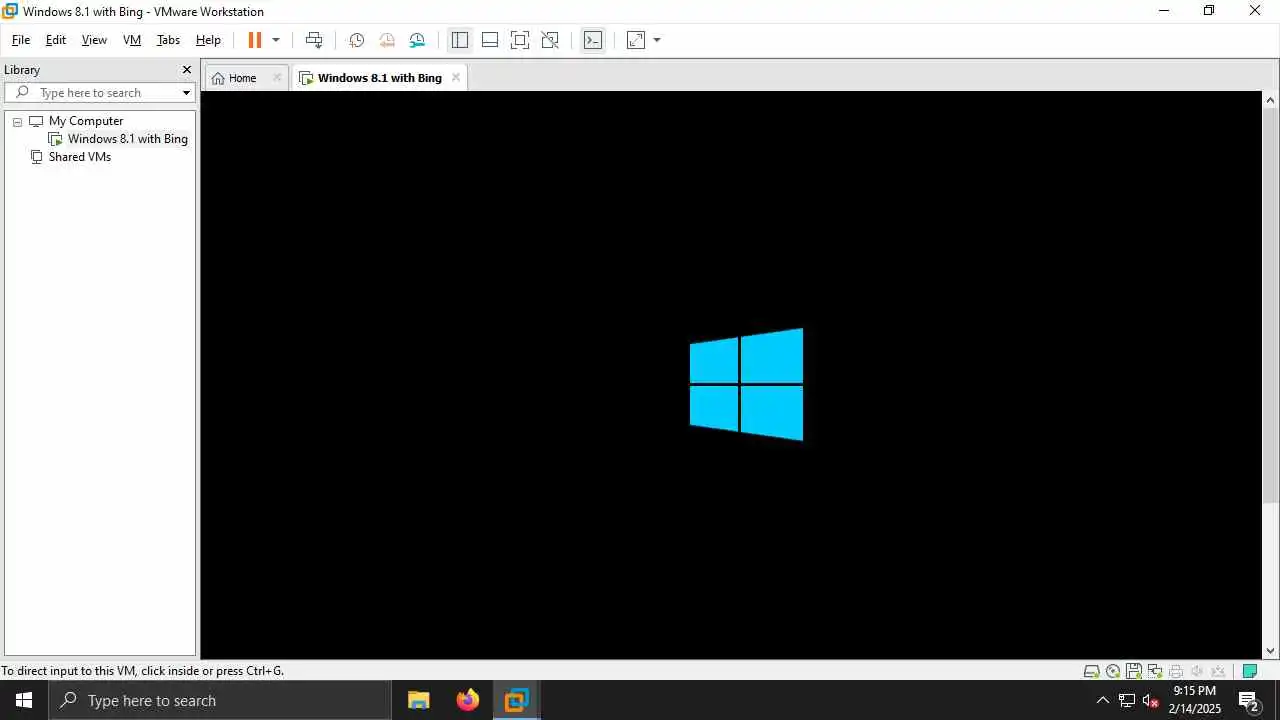Select My Computer in the library
This screenshot has width=1280, height=720.
pyautogui.click(x=86, y=121)
